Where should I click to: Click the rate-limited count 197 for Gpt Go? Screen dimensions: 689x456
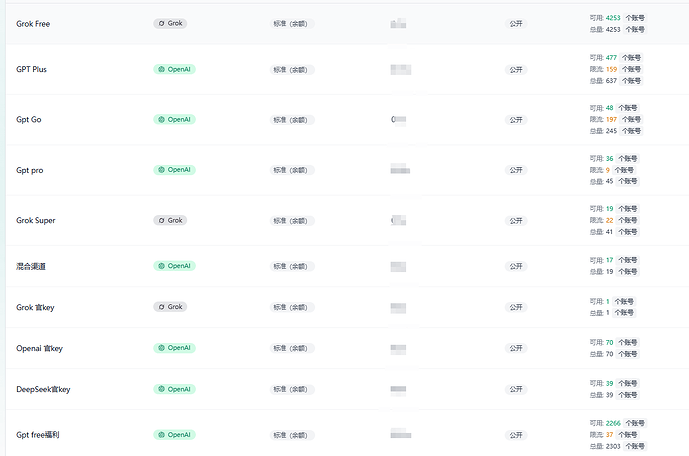pyautogui.click(x=611, y=119)
